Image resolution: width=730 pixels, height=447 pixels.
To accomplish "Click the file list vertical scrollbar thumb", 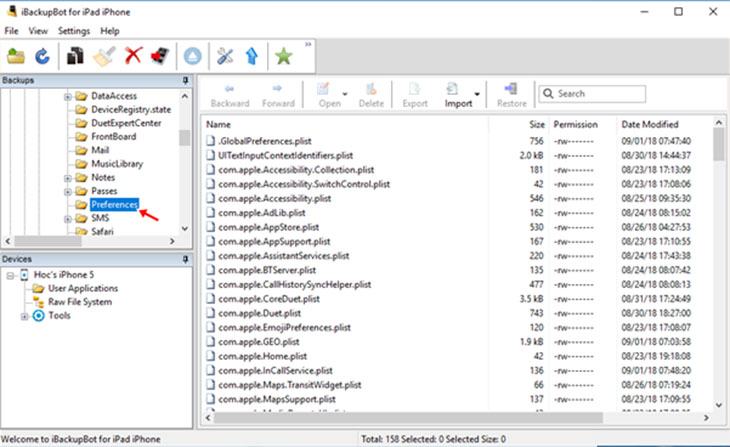I will (718, 144).
